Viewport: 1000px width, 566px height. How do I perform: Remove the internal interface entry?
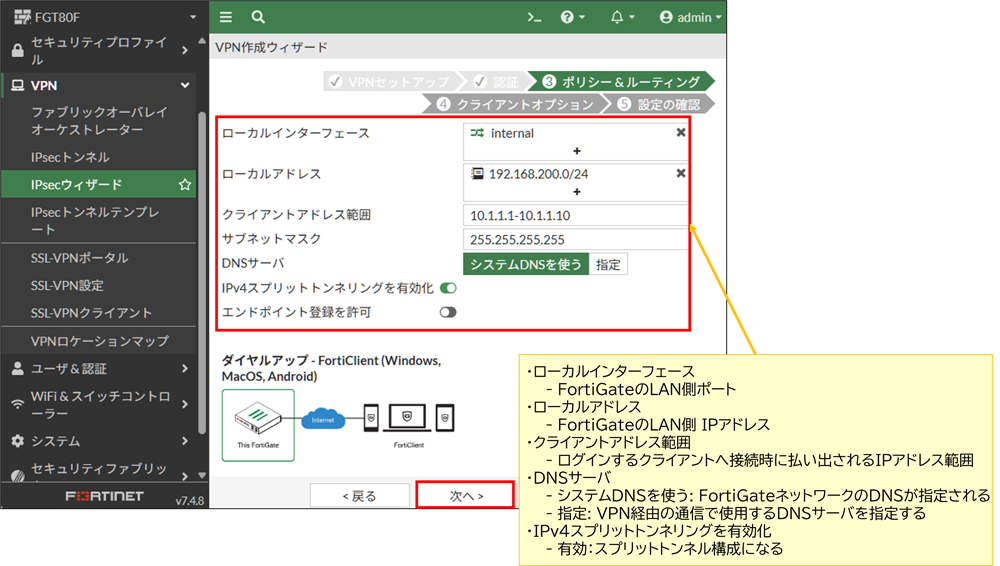coord(680,133)
